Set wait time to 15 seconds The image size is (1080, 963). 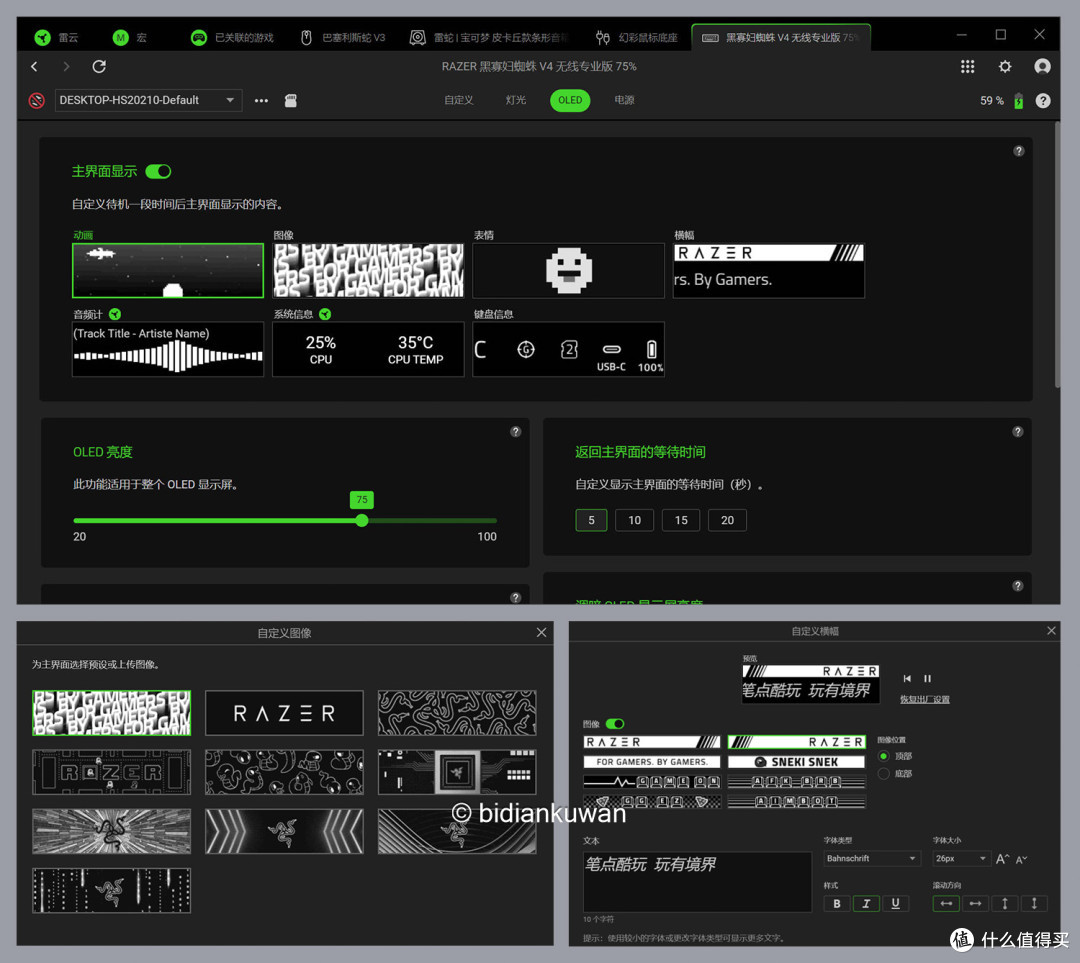click(681, 520)
